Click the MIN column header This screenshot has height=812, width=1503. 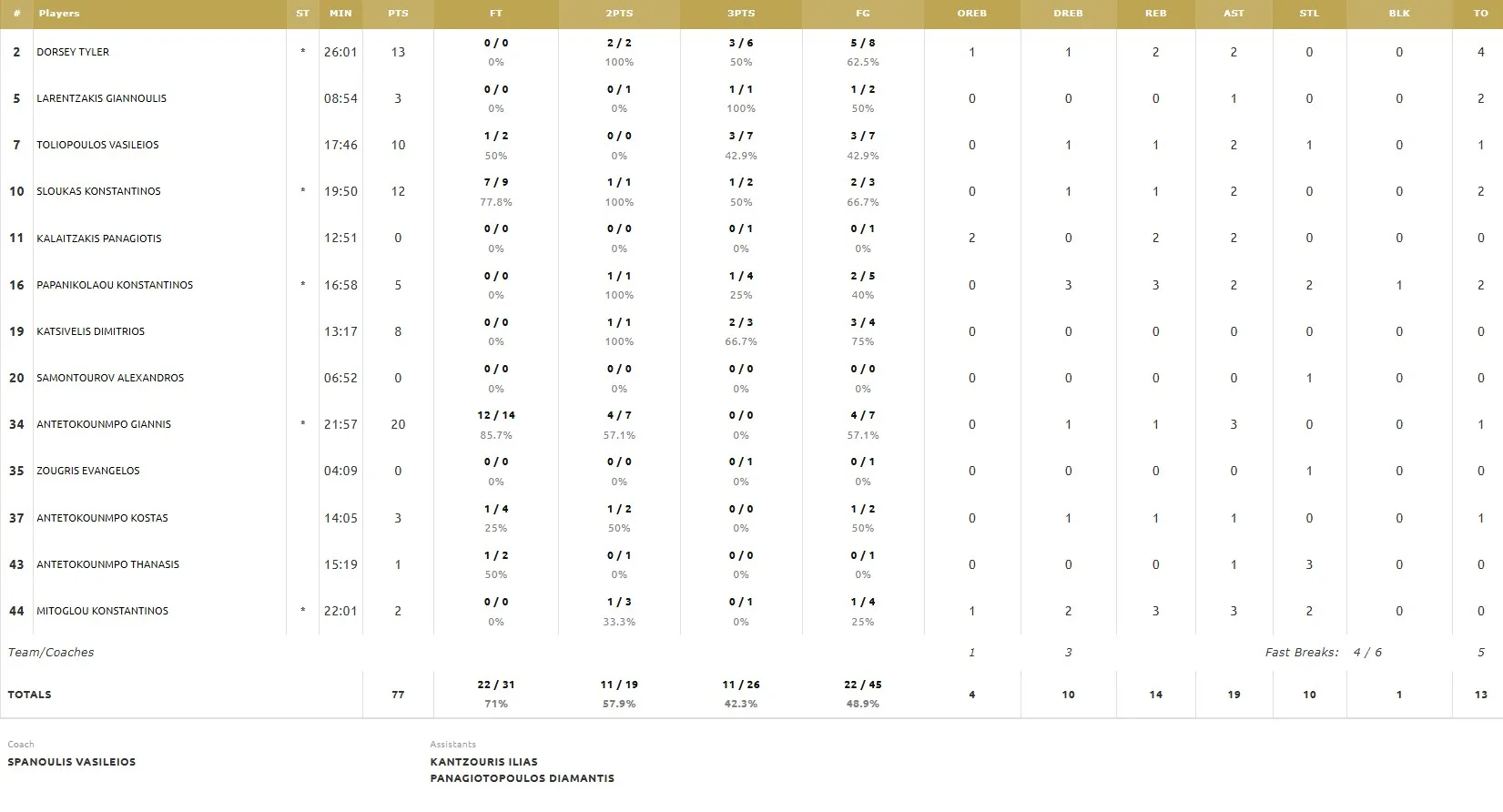340,14
